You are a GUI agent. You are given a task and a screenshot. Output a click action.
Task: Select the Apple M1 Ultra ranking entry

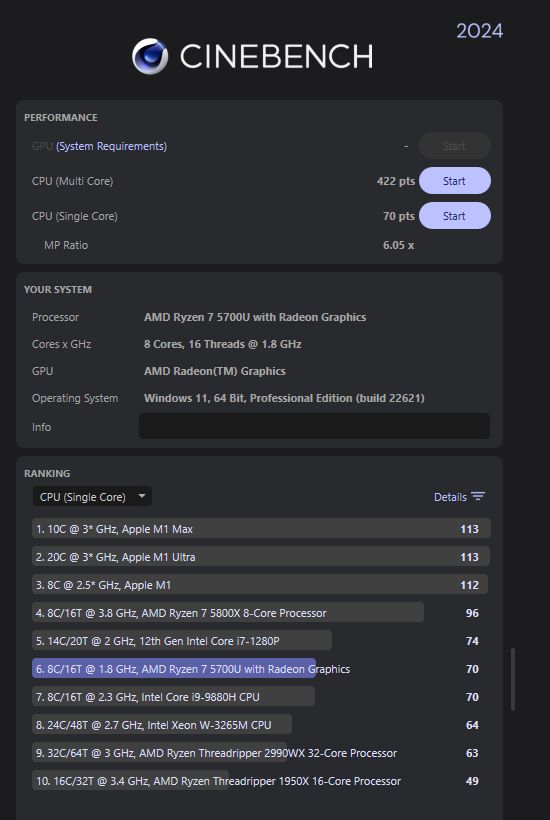261,556
